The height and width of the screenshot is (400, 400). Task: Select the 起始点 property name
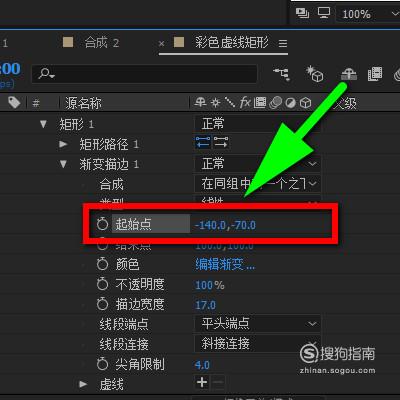click(133, 224)
